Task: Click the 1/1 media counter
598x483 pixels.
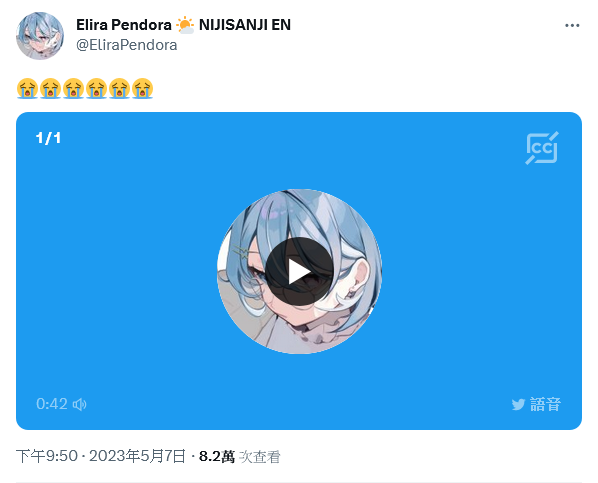Action: tap(48, 138)
